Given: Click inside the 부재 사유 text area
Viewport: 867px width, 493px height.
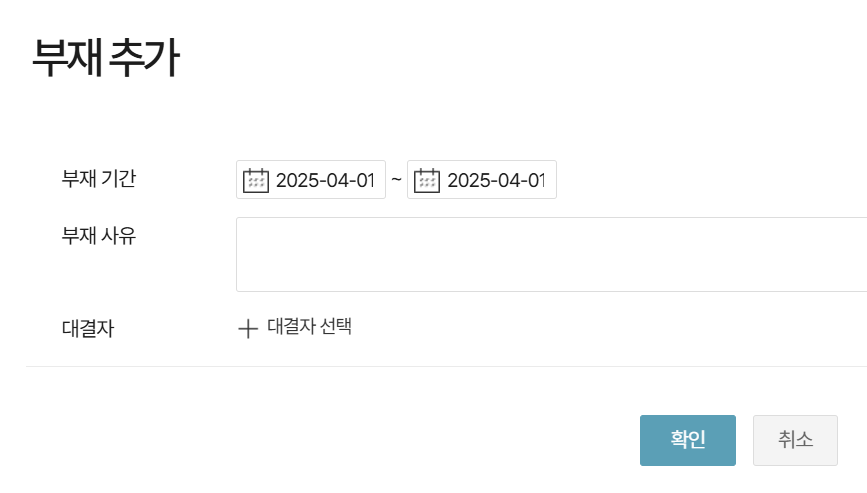Looking at the screenshot, I should pyautogui.click(x=550, y=254).
